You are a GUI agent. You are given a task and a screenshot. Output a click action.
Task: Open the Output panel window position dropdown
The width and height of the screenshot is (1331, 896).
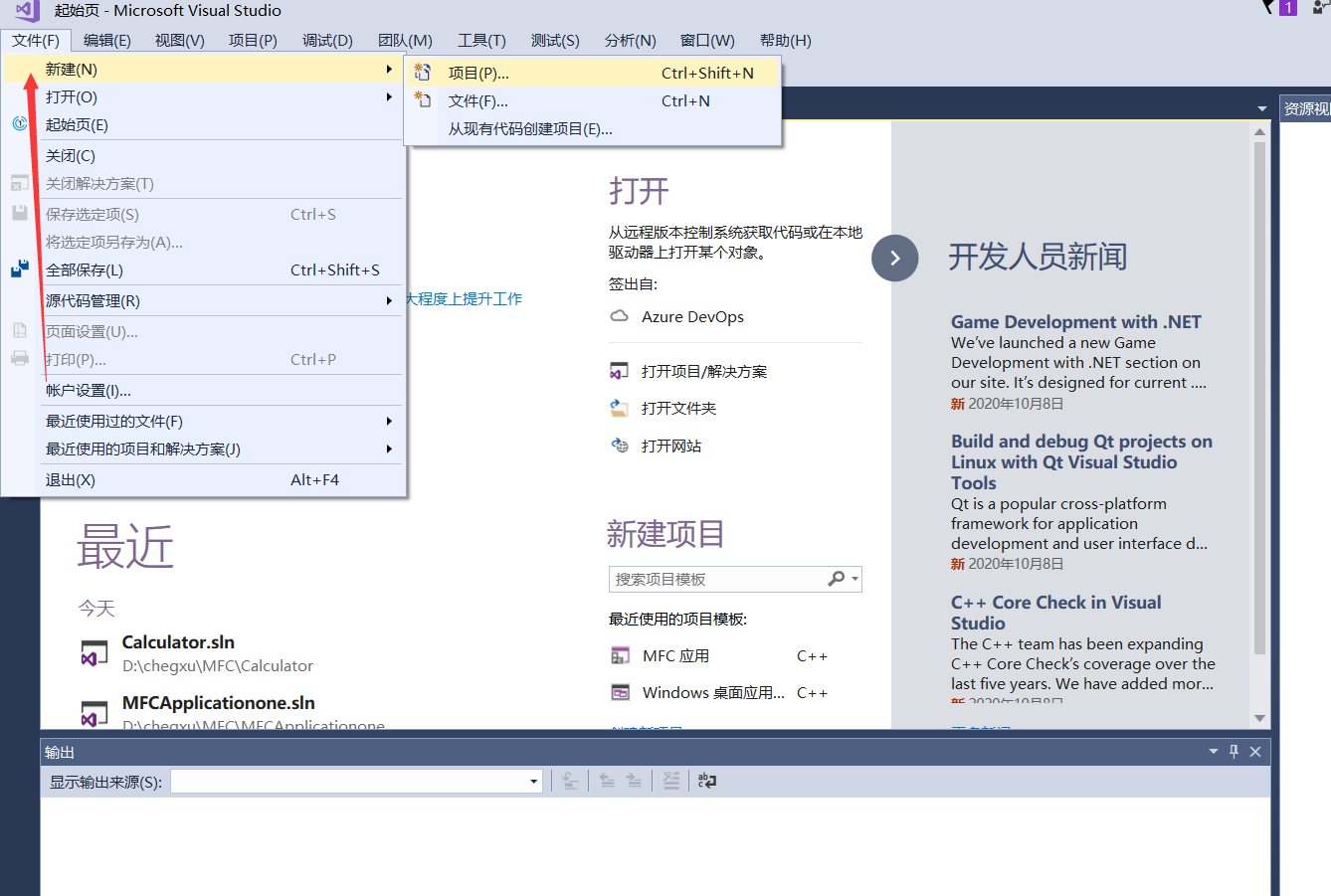pyautogui.click(x=1213, y=752)
